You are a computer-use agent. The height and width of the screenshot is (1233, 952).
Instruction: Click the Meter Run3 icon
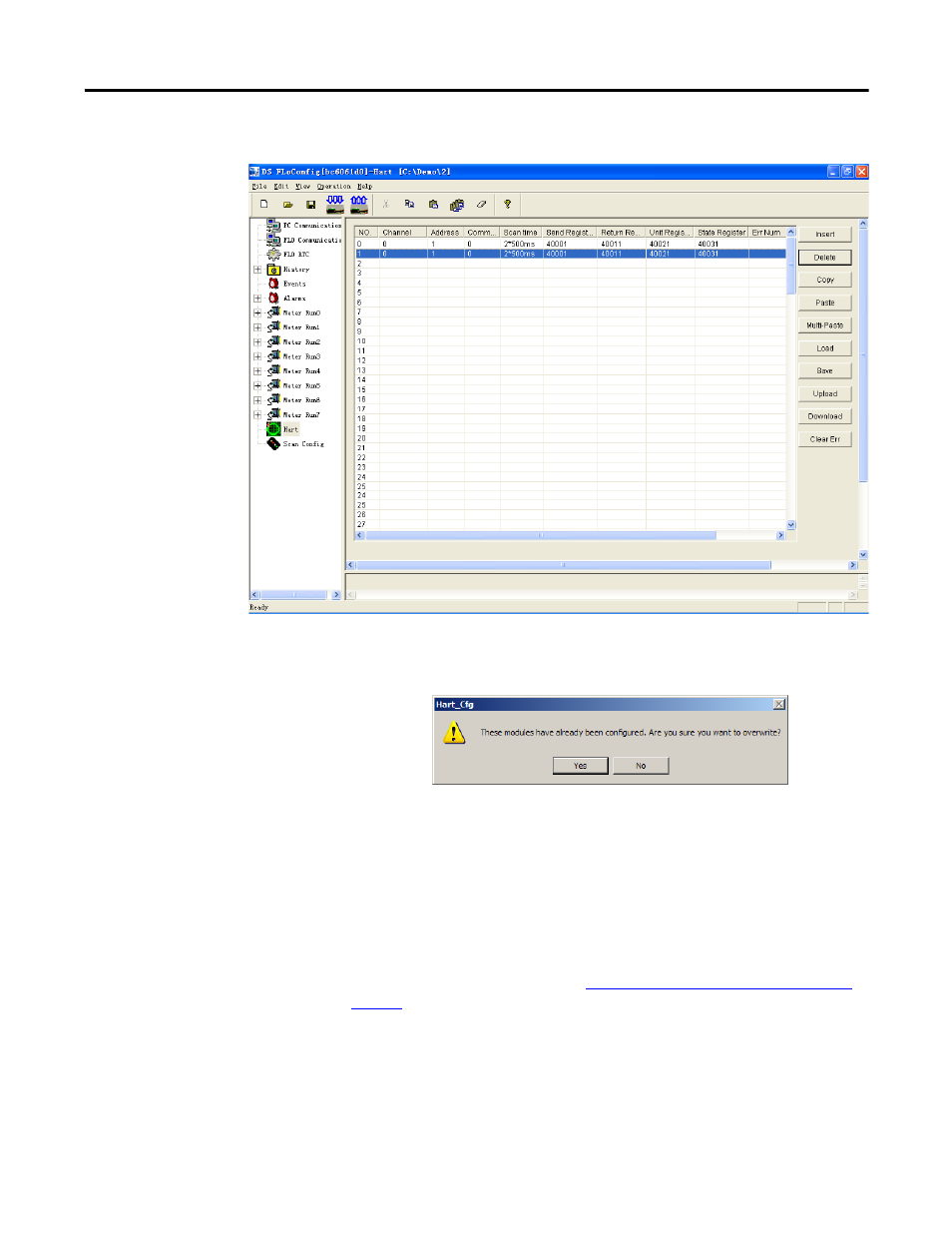coord(273,356)
